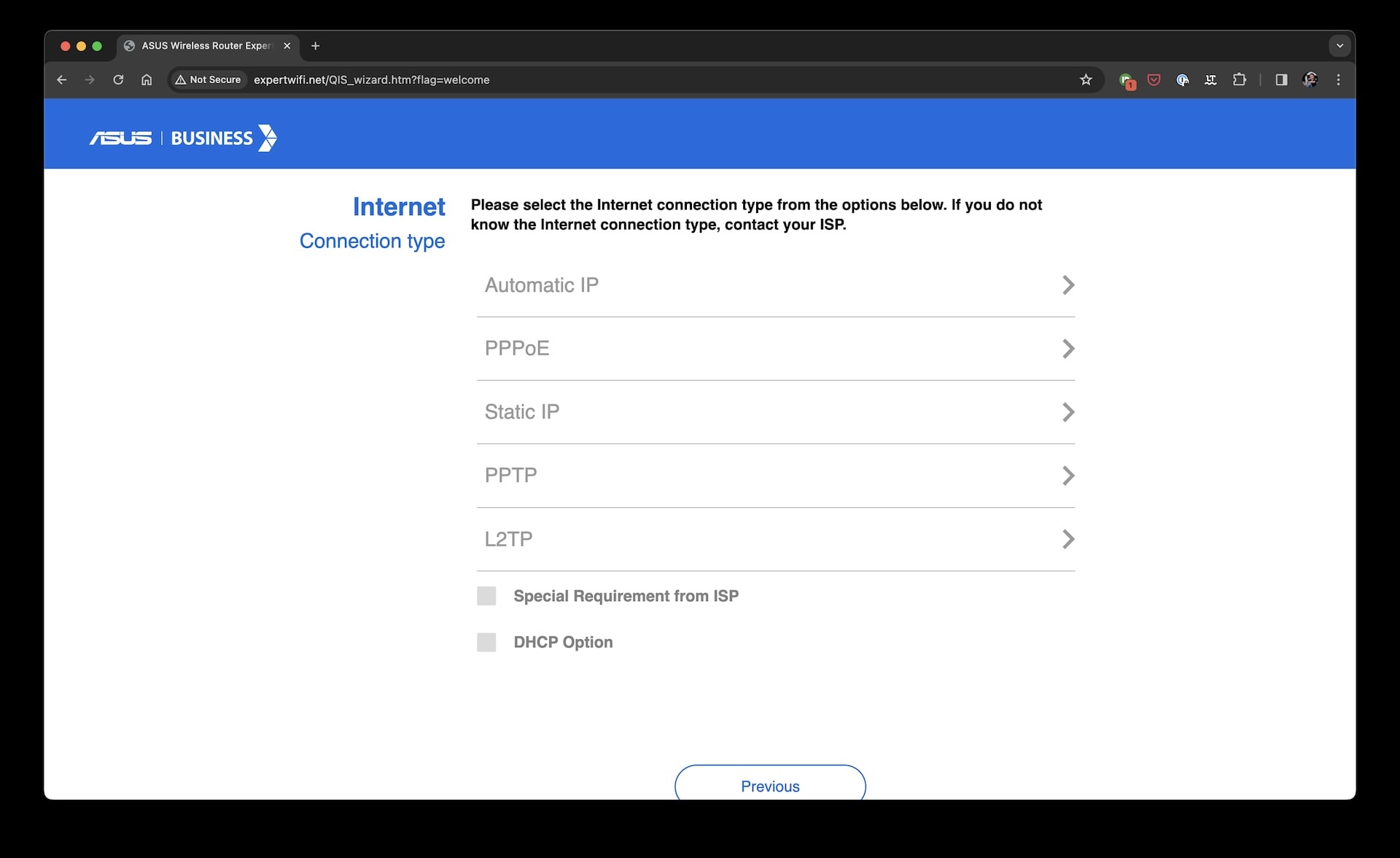Open a new browser tab
The width and height of the screenshot is (1400, 858).
pyautogui.click(x=315, y=45)
